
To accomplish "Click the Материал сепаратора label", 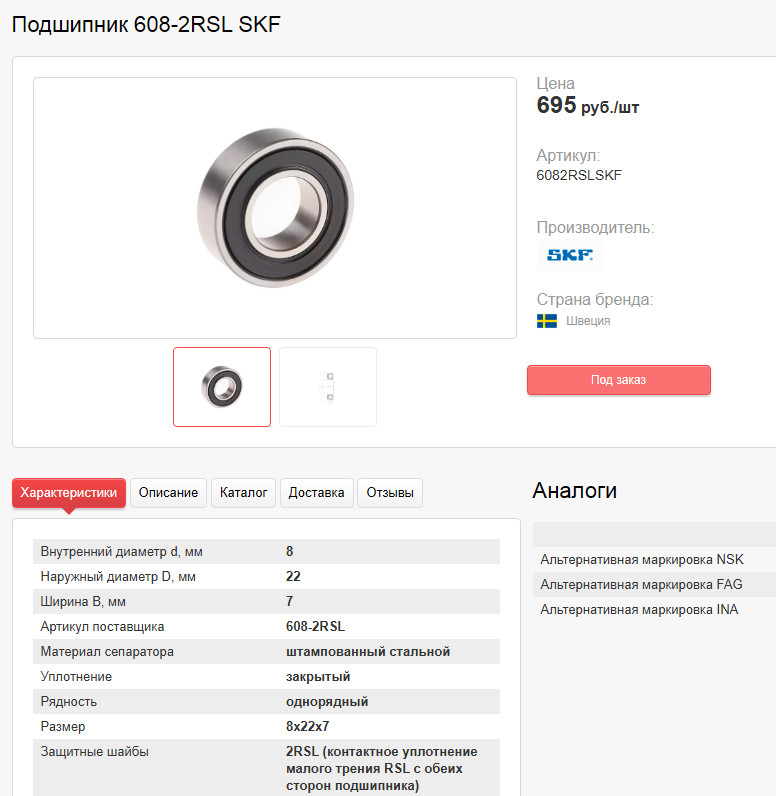I will click(x=107, y=651).
